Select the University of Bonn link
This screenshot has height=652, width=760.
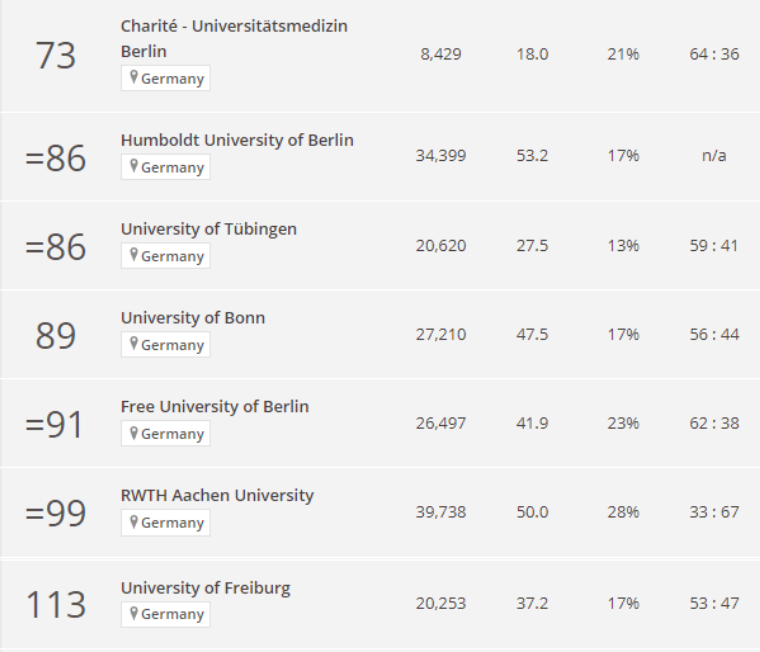point(193,318)
